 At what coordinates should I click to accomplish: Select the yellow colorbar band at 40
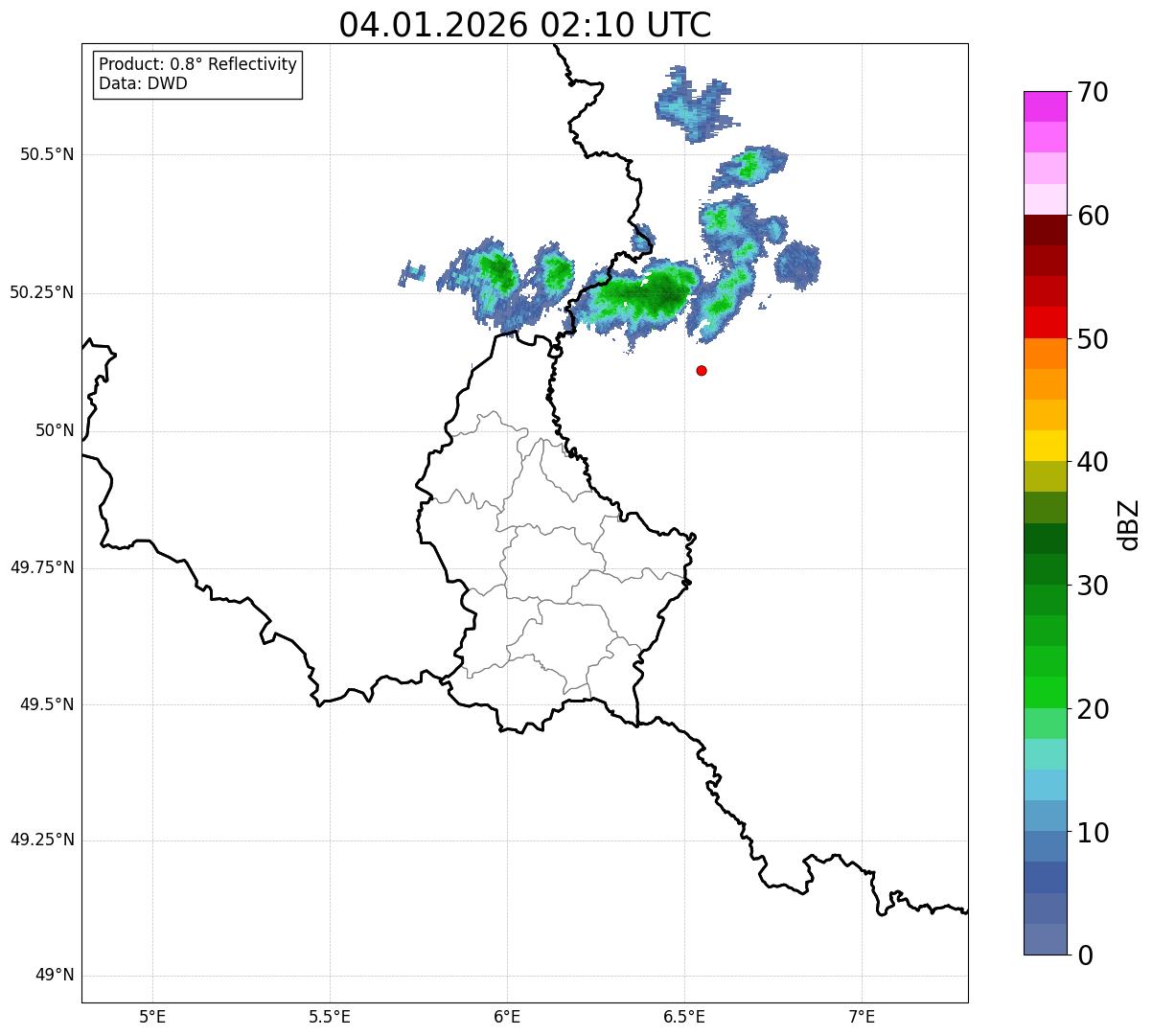pyautogui.click(x=1045, y=446)
